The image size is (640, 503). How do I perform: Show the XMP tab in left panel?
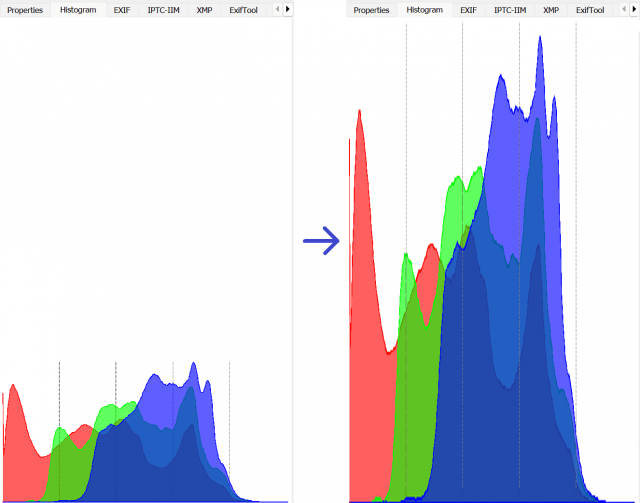[x=204, y=10]
